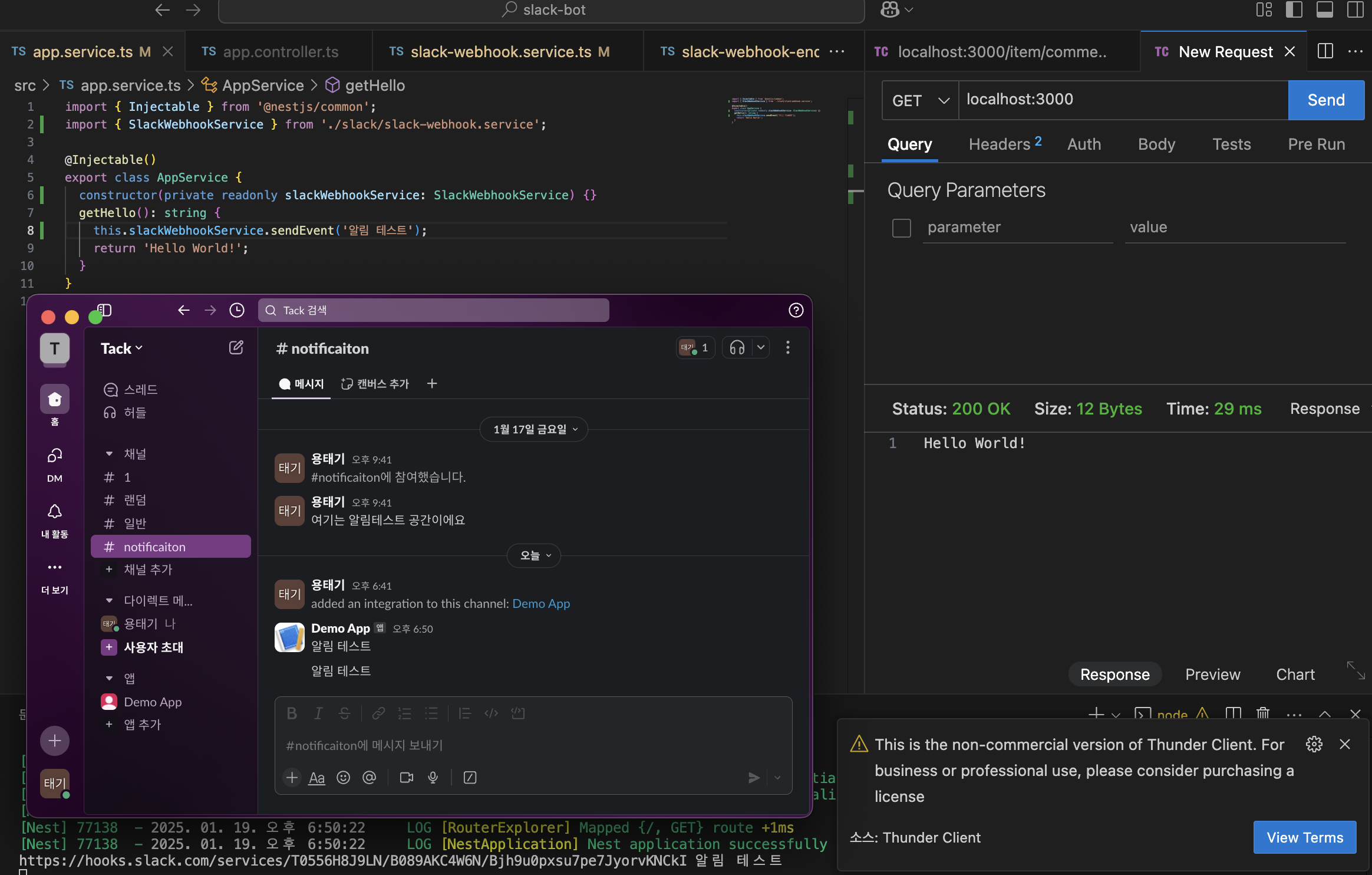This screenshot has width=1372, height=875.
Task: Click 채널 추가 in sidebar
Action: coord(147,570)
